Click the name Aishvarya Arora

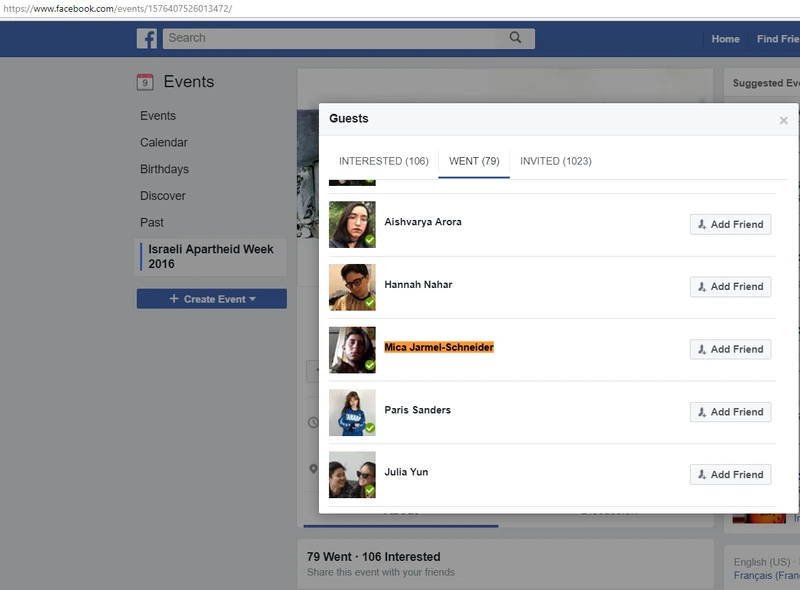click(423, 222)
